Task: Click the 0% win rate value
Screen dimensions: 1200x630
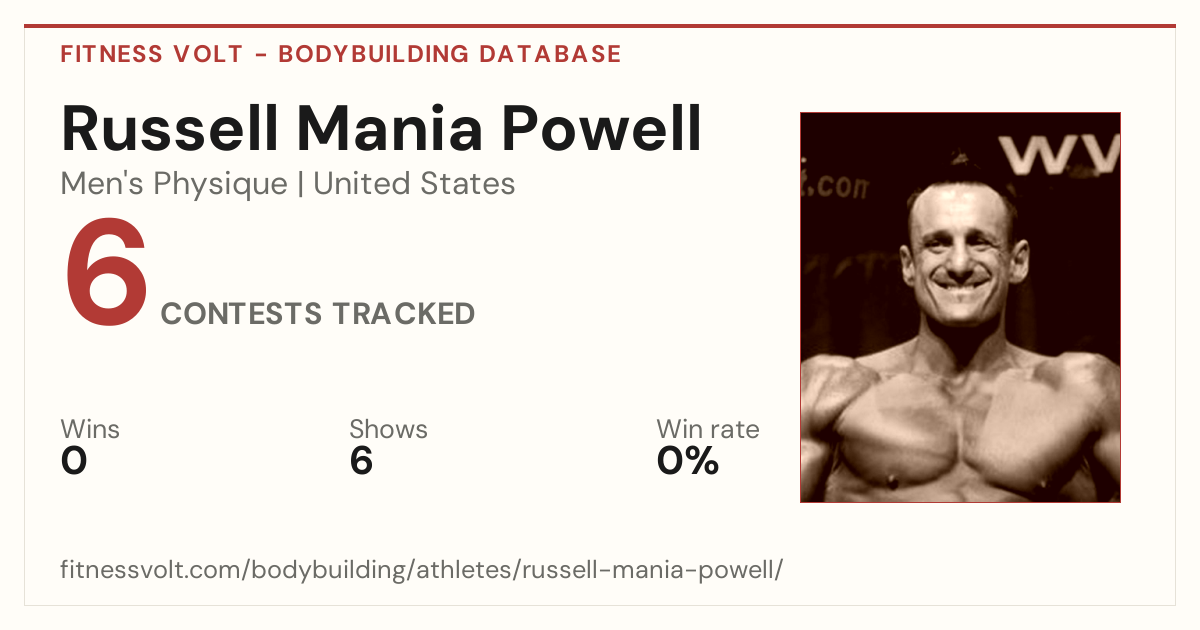Action: (x=688, y=461)
